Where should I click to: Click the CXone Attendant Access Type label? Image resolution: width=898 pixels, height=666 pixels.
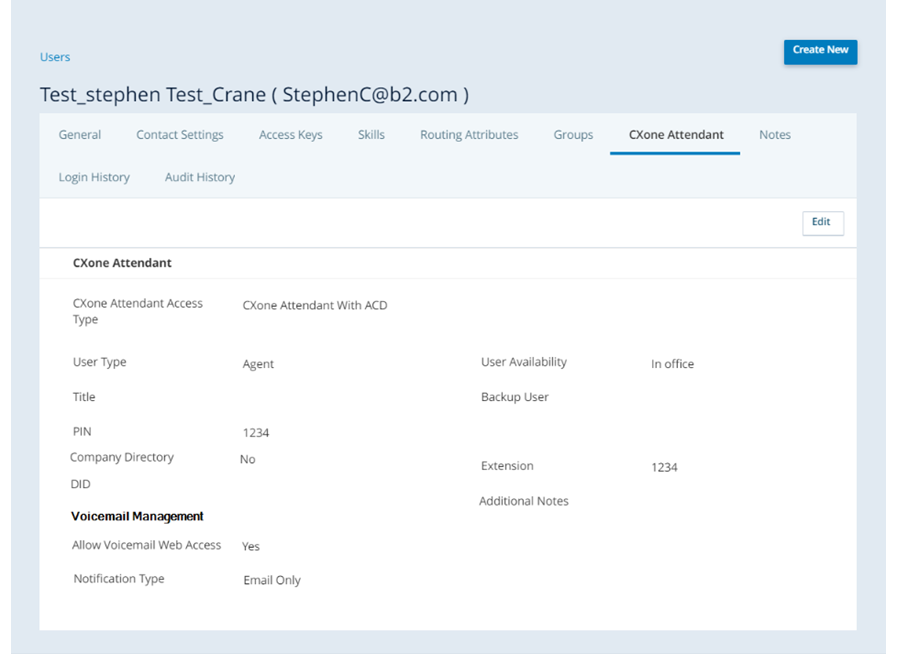[137, 312]
